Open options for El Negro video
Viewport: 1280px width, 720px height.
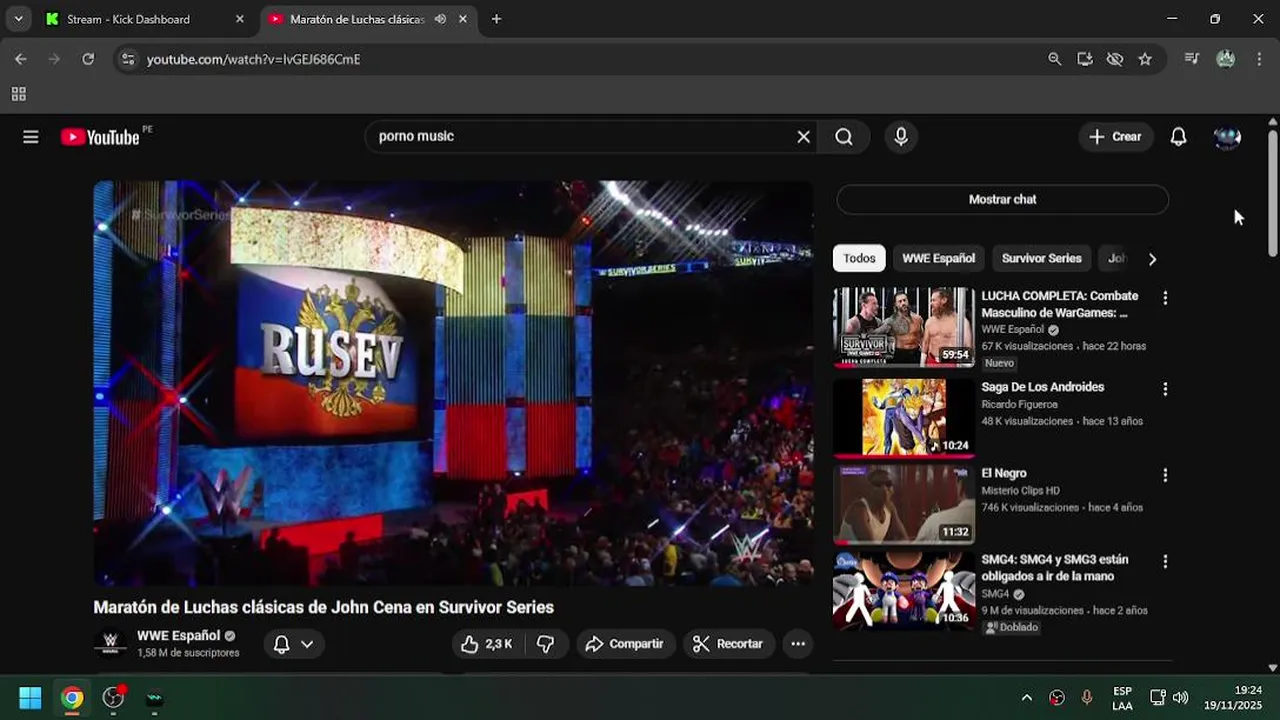click(x=1165, y=475)
